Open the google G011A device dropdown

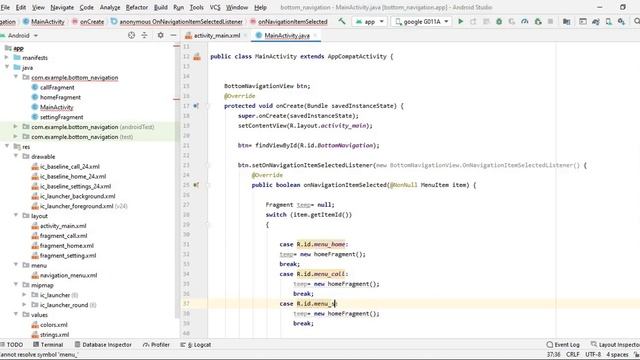422,22
